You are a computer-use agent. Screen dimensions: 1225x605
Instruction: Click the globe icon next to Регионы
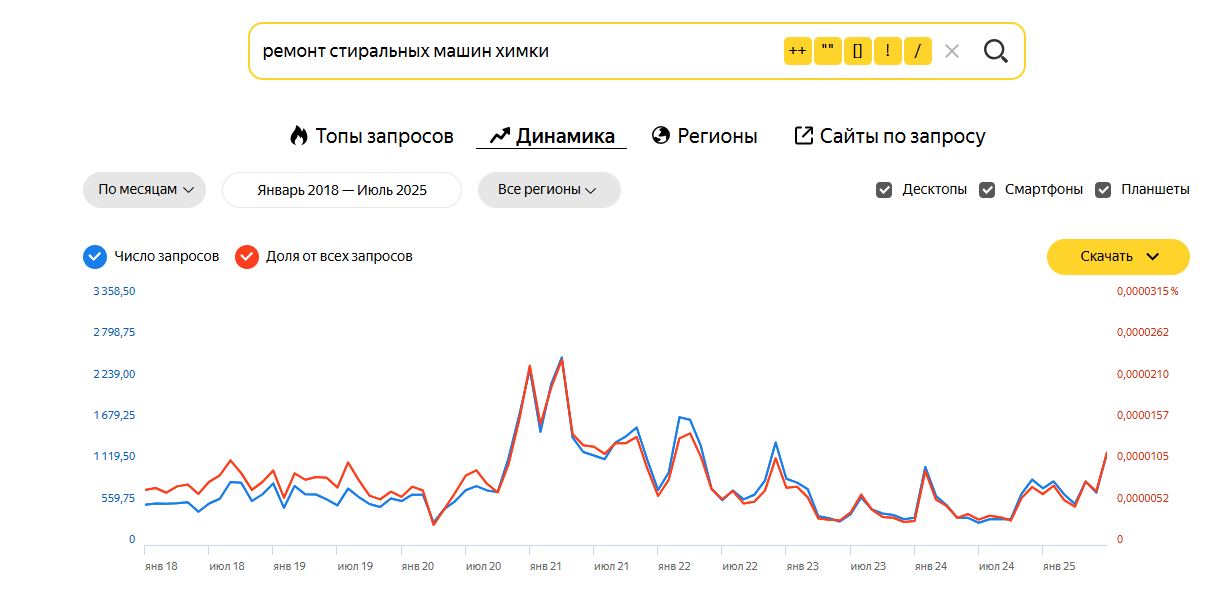[x=660, y=136]
